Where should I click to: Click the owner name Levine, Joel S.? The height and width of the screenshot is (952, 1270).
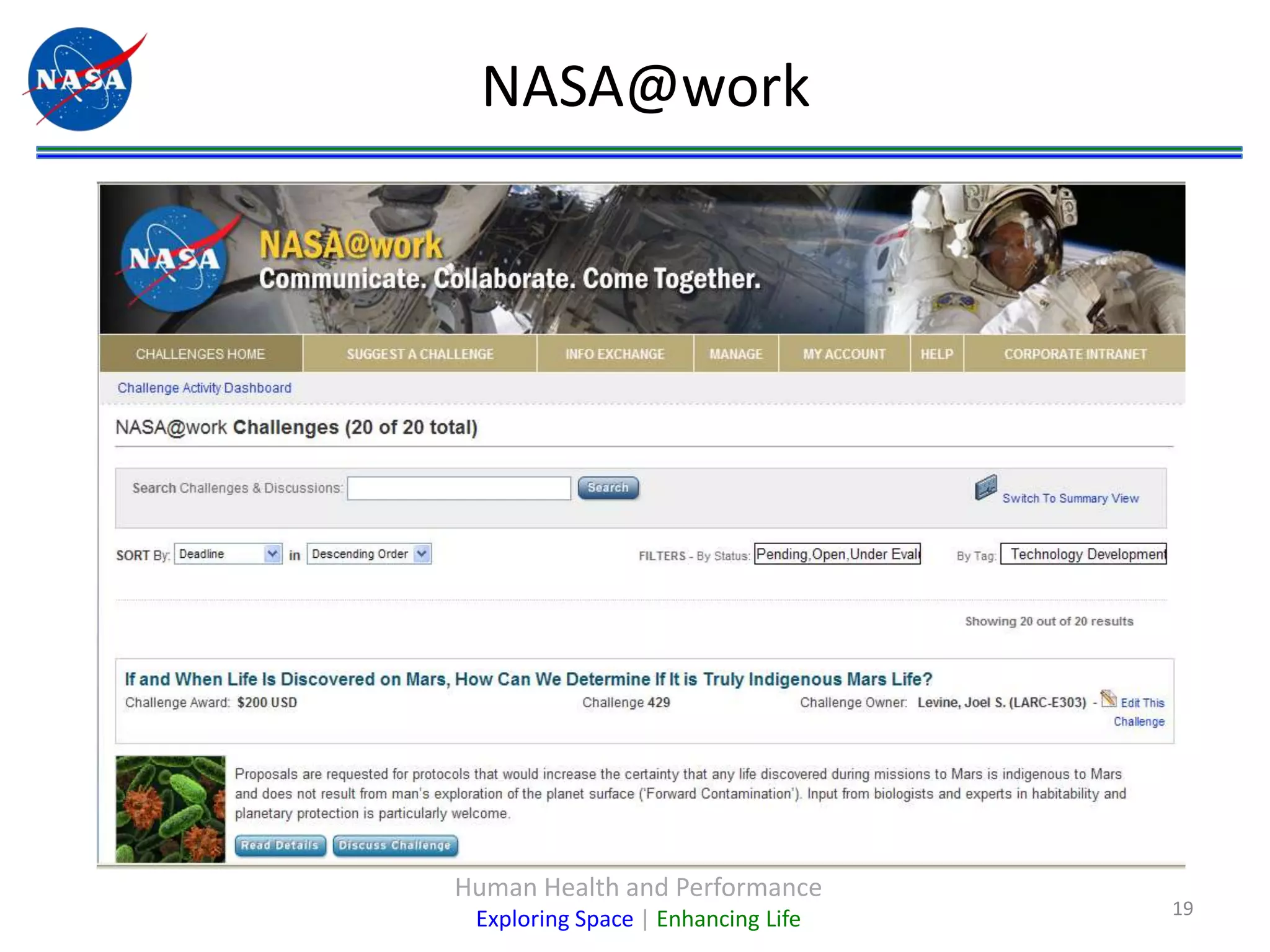[1001, 702]
